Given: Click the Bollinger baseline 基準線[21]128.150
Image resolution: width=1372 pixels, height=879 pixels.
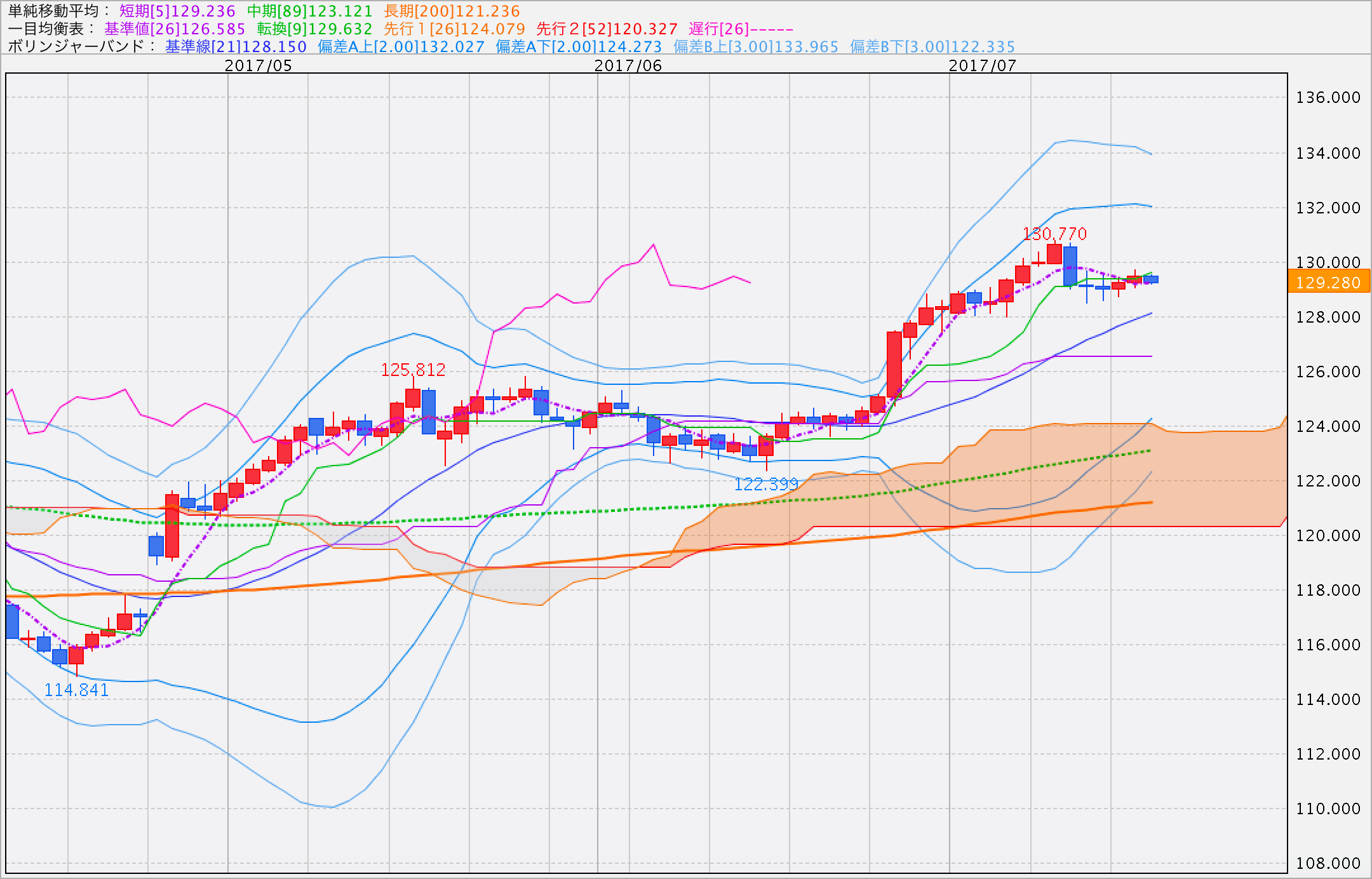Looking at the screenshot, I should 236,46.
